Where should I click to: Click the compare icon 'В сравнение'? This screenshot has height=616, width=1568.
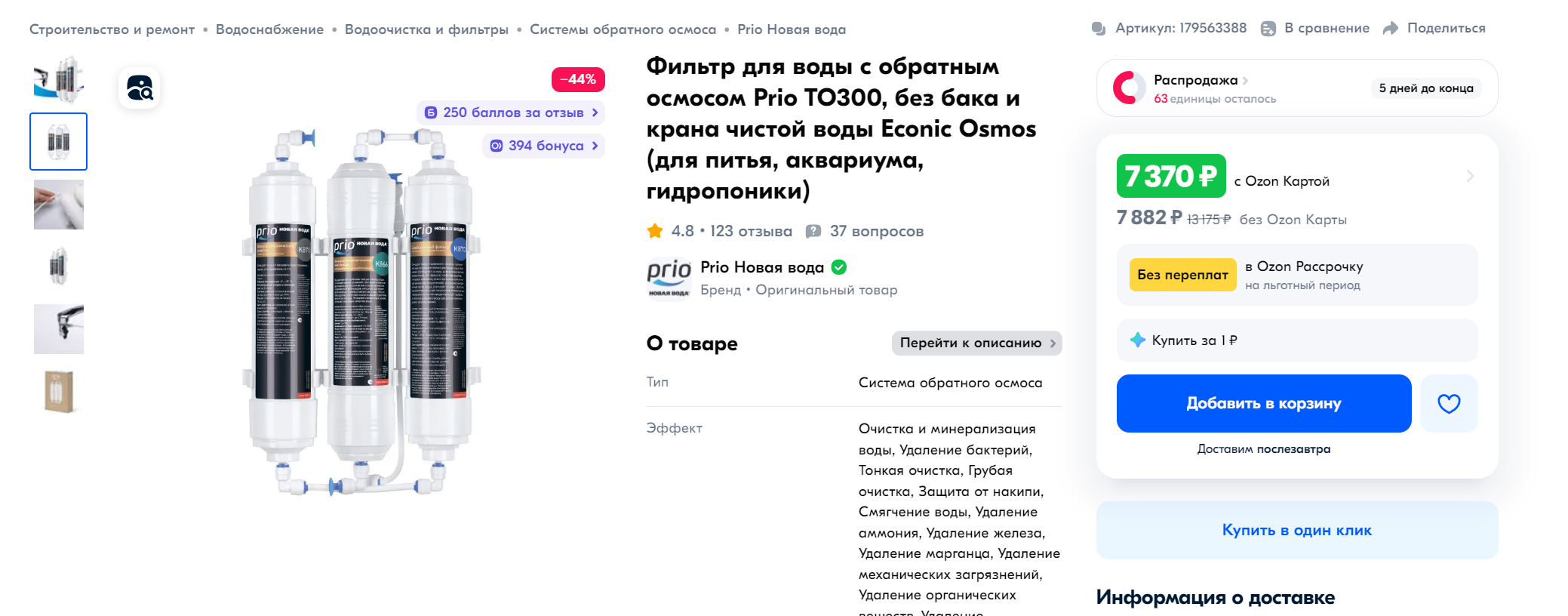pyautogui.click(x=1268, y=29)
